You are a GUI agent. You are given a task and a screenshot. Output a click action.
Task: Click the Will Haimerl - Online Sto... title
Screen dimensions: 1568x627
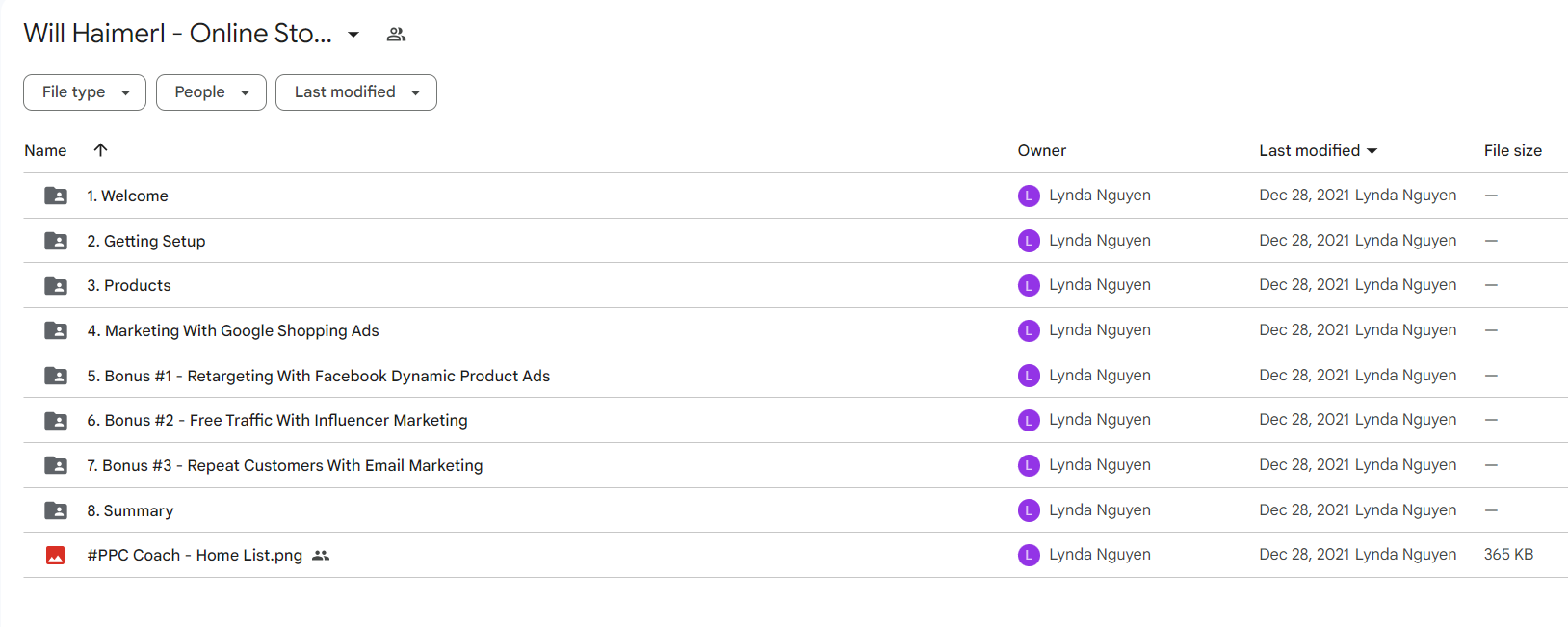coord(178,34)
